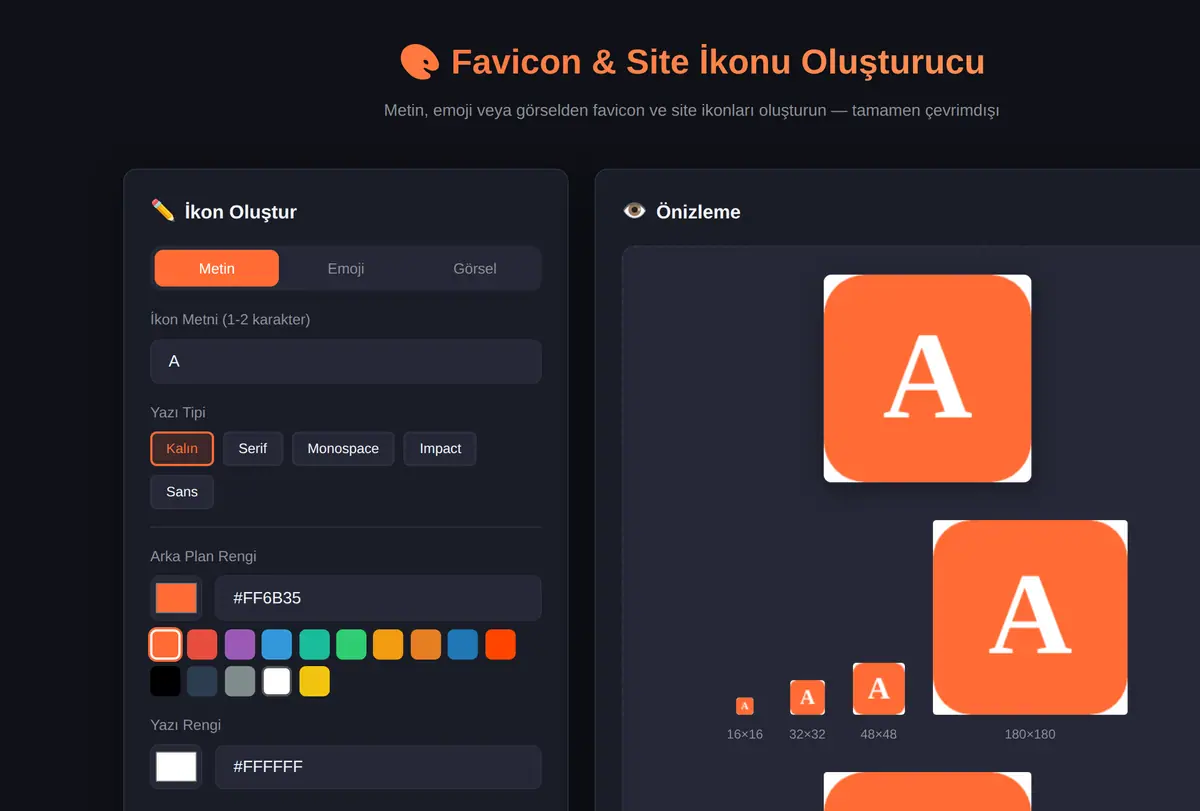Click the Arka Plan Rengi label
This screenshot has width=1200, height=811.
click(x=203, y=556)
